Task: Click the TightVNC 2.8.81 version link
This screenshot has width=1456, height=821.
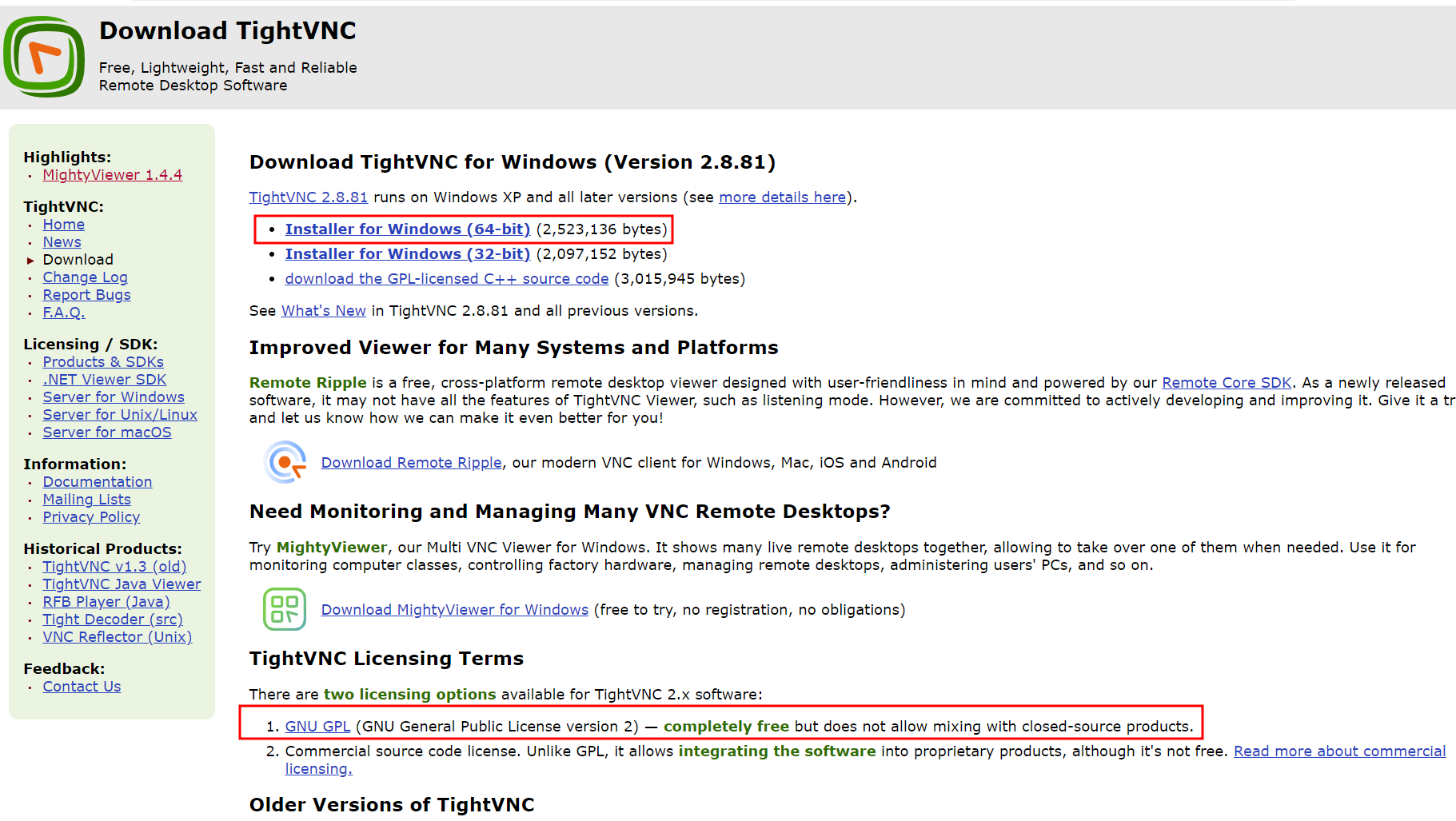Action: point(309,197)
